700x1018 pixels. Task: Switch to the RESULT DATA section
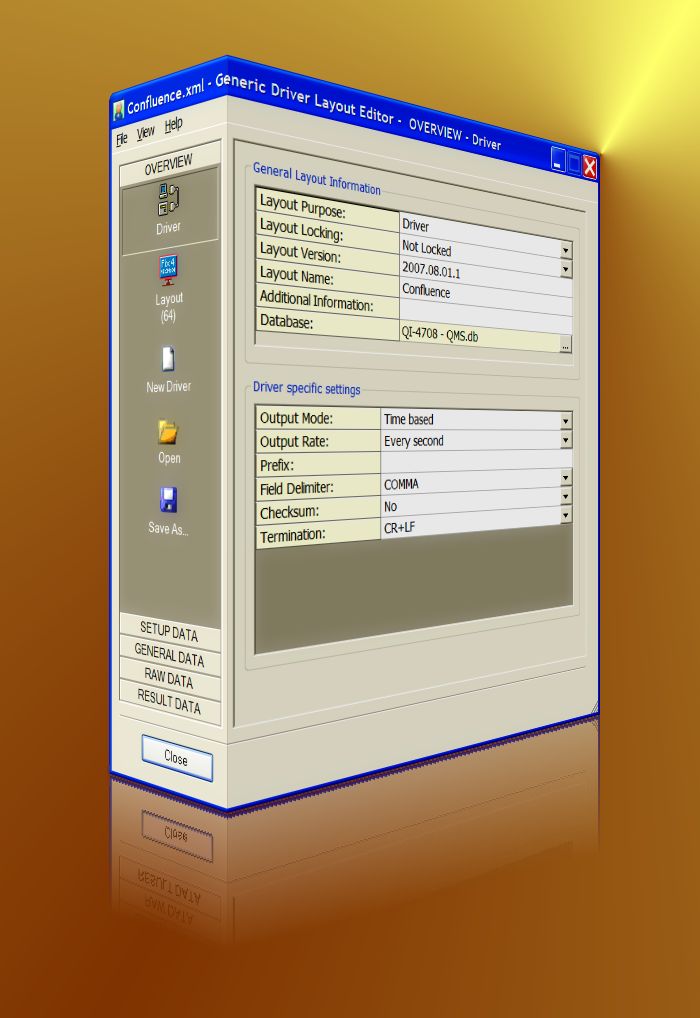pyautogui.click(x=169, y=702)
